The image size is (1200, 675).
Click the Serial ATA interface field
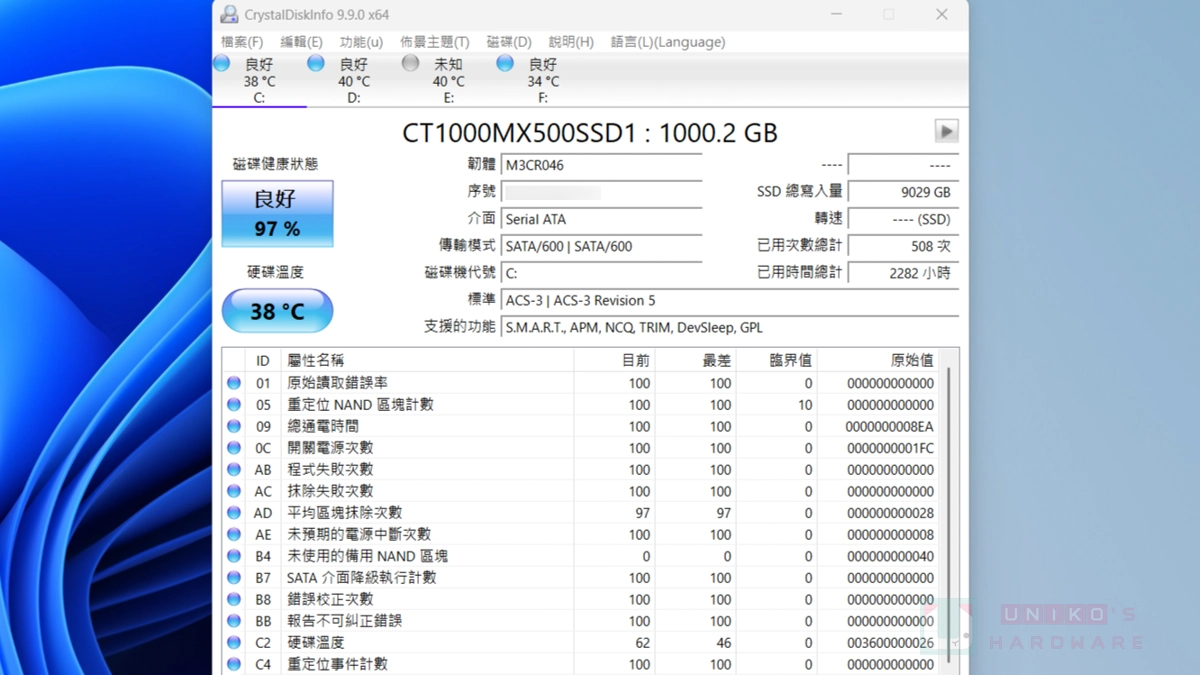click(602, 219)
